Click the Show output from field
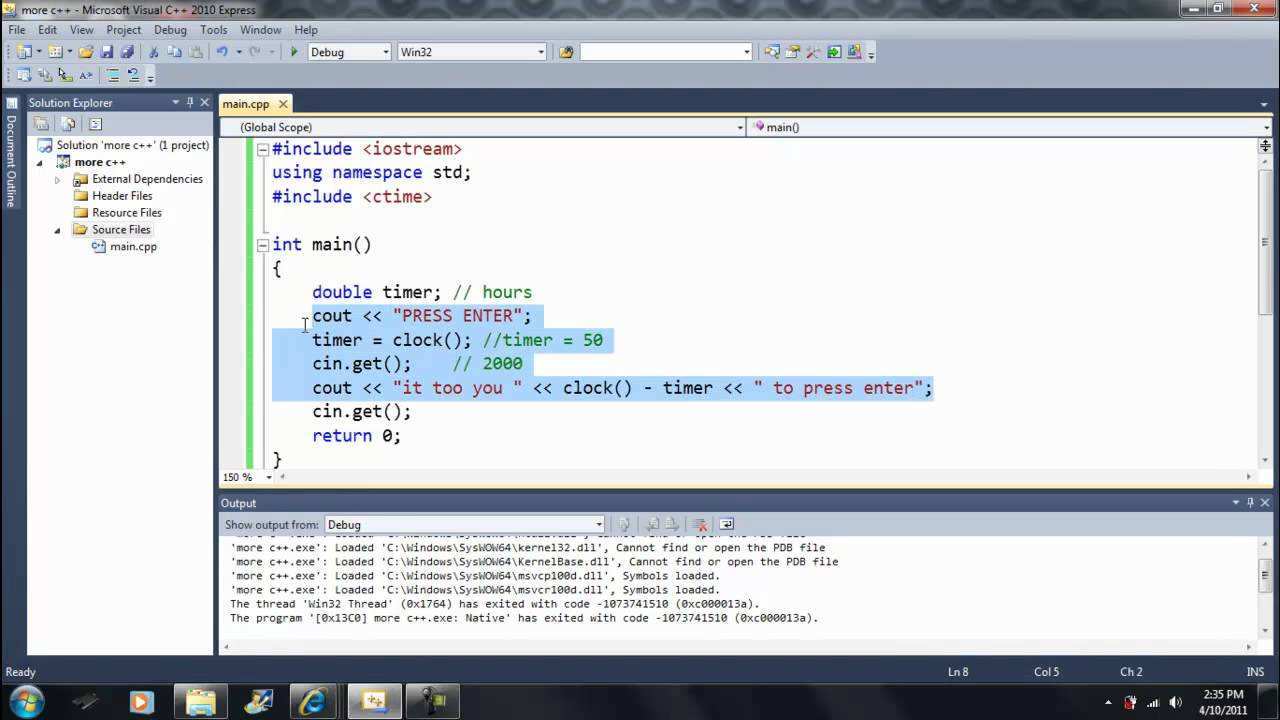Image resolution: width=1280 pixels, height=720 pixels. click(464, 524)
